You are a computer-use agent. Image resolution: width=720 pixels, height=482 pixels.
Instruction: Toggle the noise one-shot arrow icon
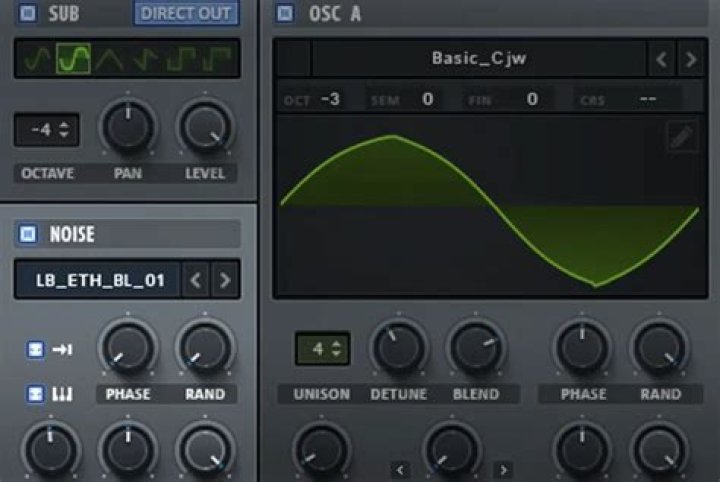pos(62,350)
